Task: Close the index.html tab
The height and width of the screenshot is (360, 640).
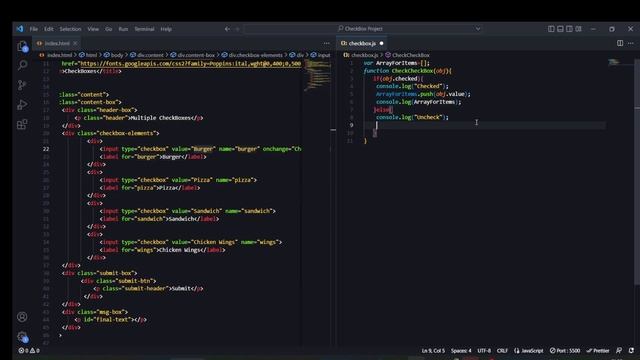Action: tap(75, 43)
